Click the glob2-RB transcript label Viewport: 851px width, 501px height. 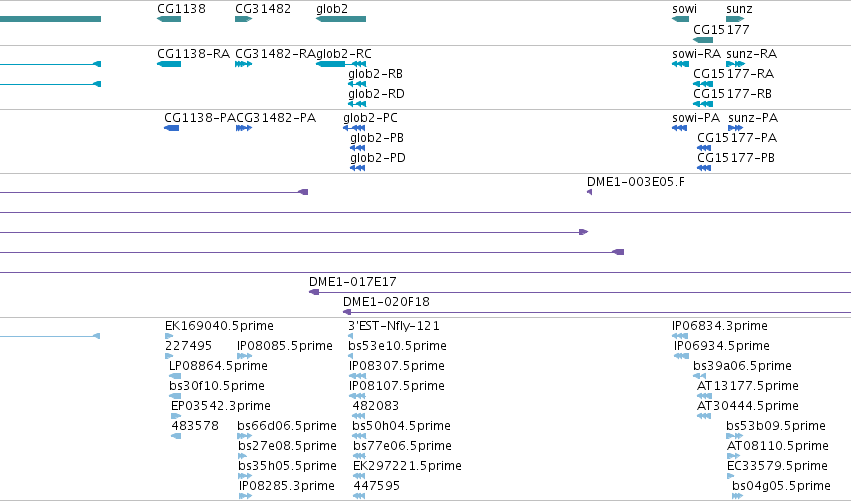[x=376, y=74]
